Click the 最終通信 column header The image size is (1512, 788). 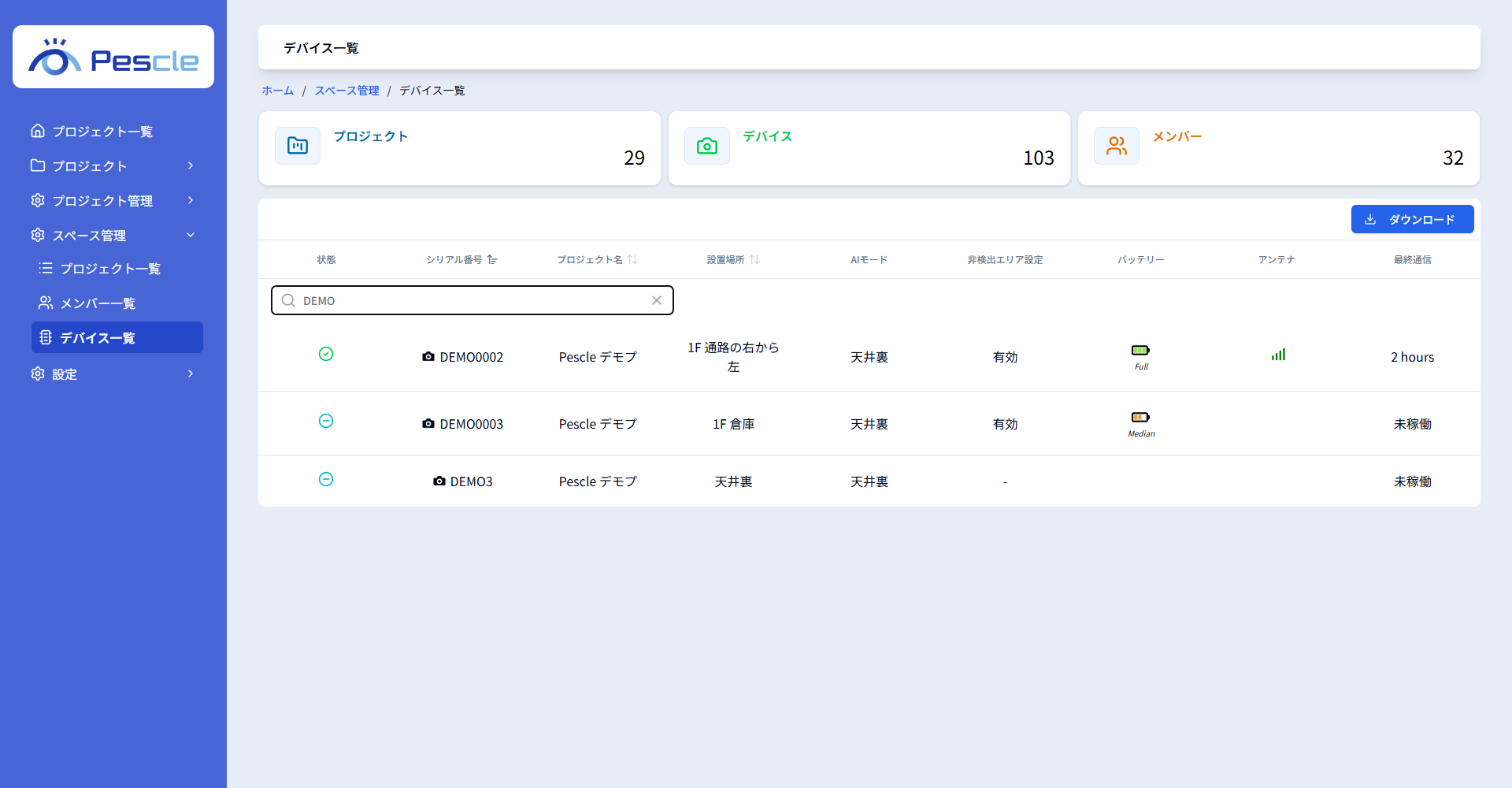(1412, 259)
